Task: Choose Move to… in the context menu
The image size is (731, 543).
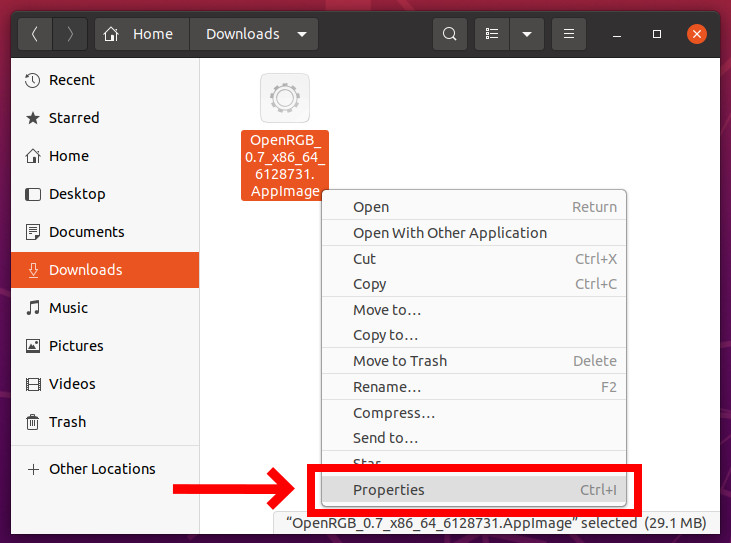Action: [474, 309]
